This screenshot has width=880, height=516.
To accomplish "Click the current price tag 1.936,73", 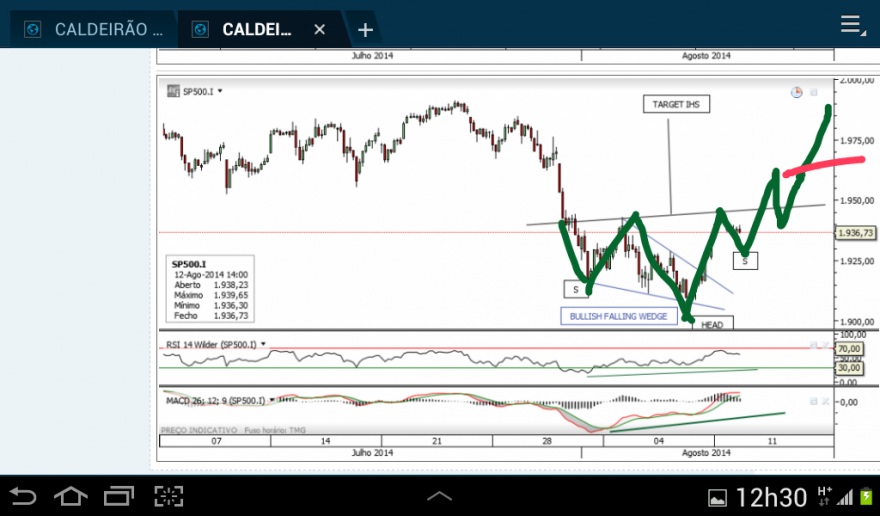I will tap(855, 232).
